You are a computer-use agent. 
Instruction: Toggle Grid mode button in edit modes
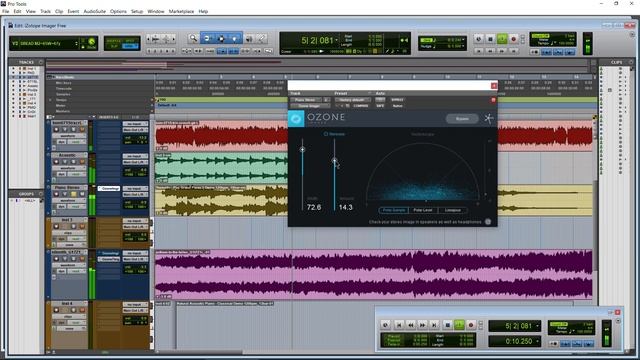131,46
